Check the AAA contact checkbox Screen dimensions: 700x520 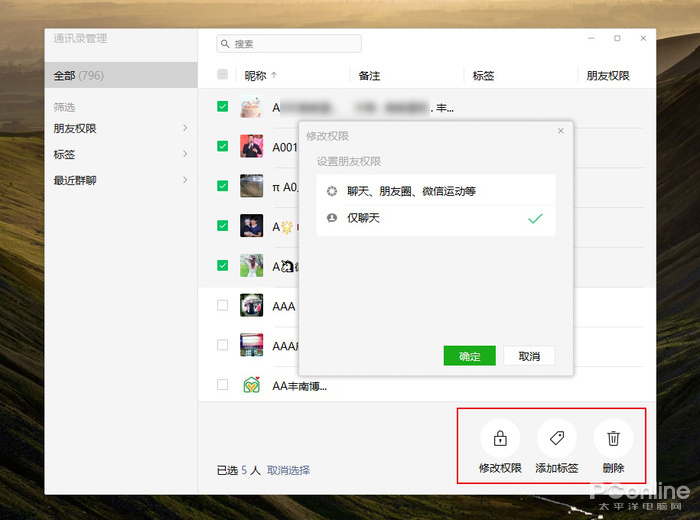tap(222, 305)
